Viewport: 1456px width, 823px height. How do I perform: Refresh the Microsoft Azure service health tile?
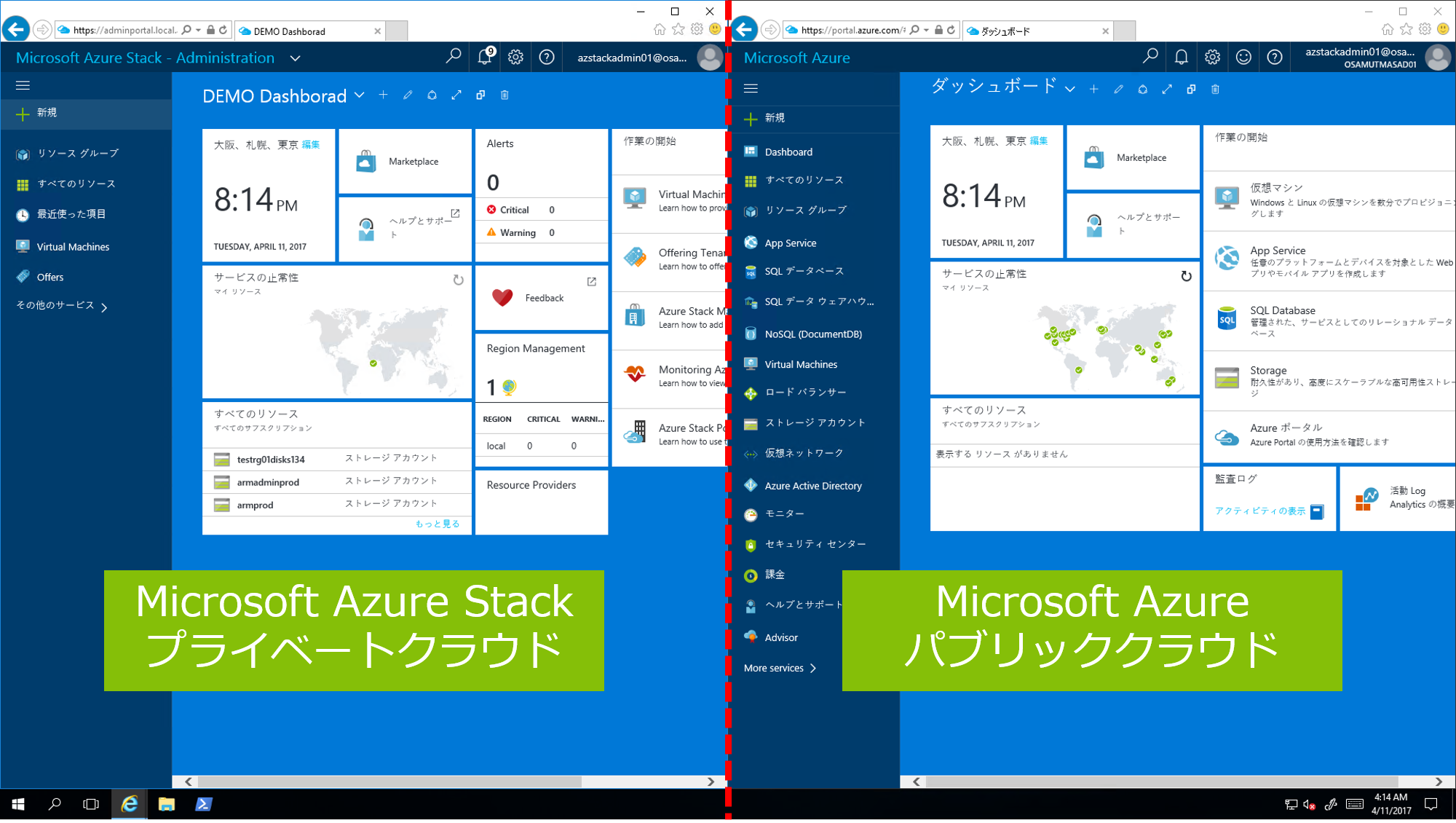(x=1186, y=276)
